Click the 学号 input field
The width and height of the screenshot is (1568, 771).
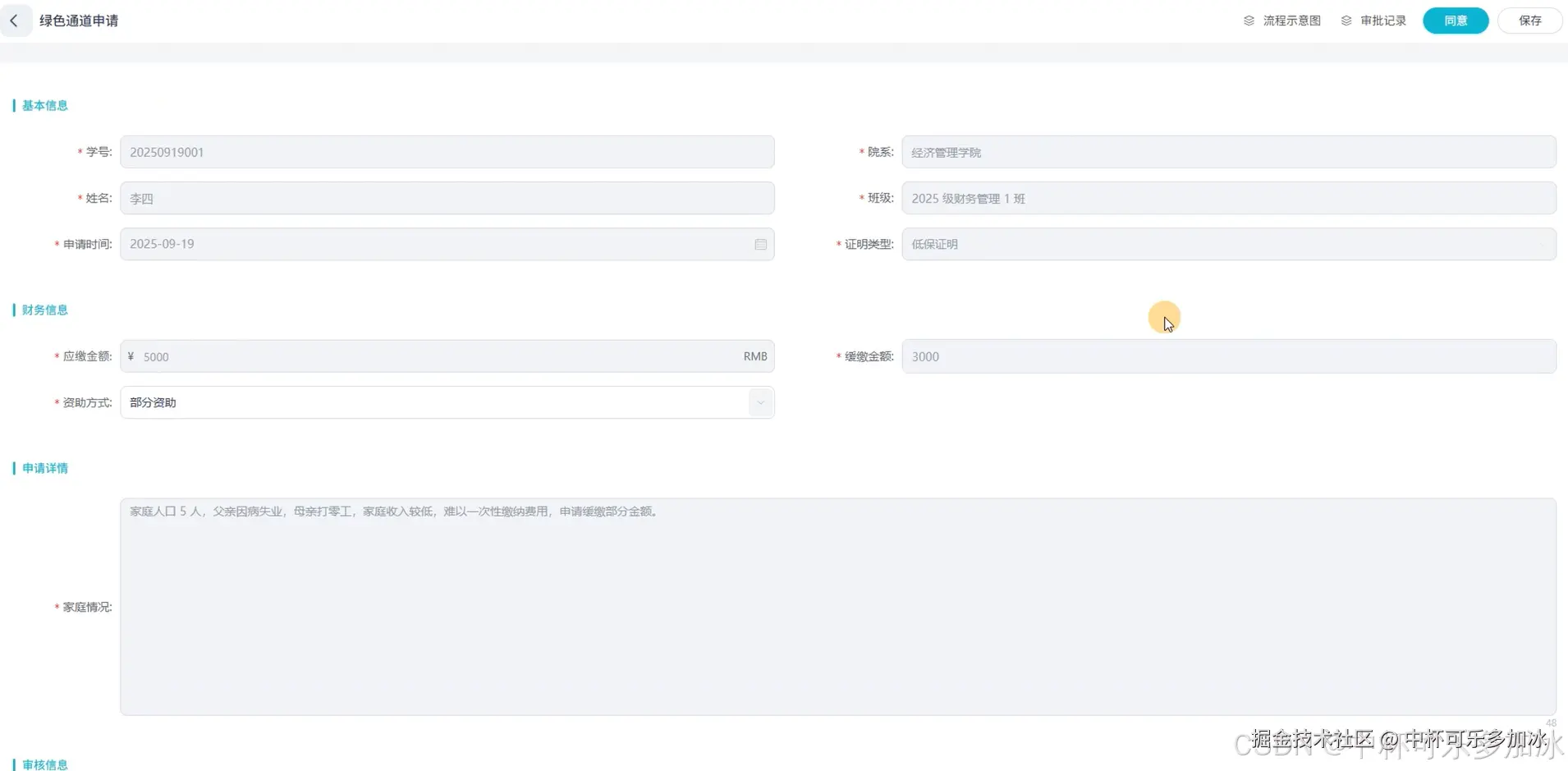(447, 152)
